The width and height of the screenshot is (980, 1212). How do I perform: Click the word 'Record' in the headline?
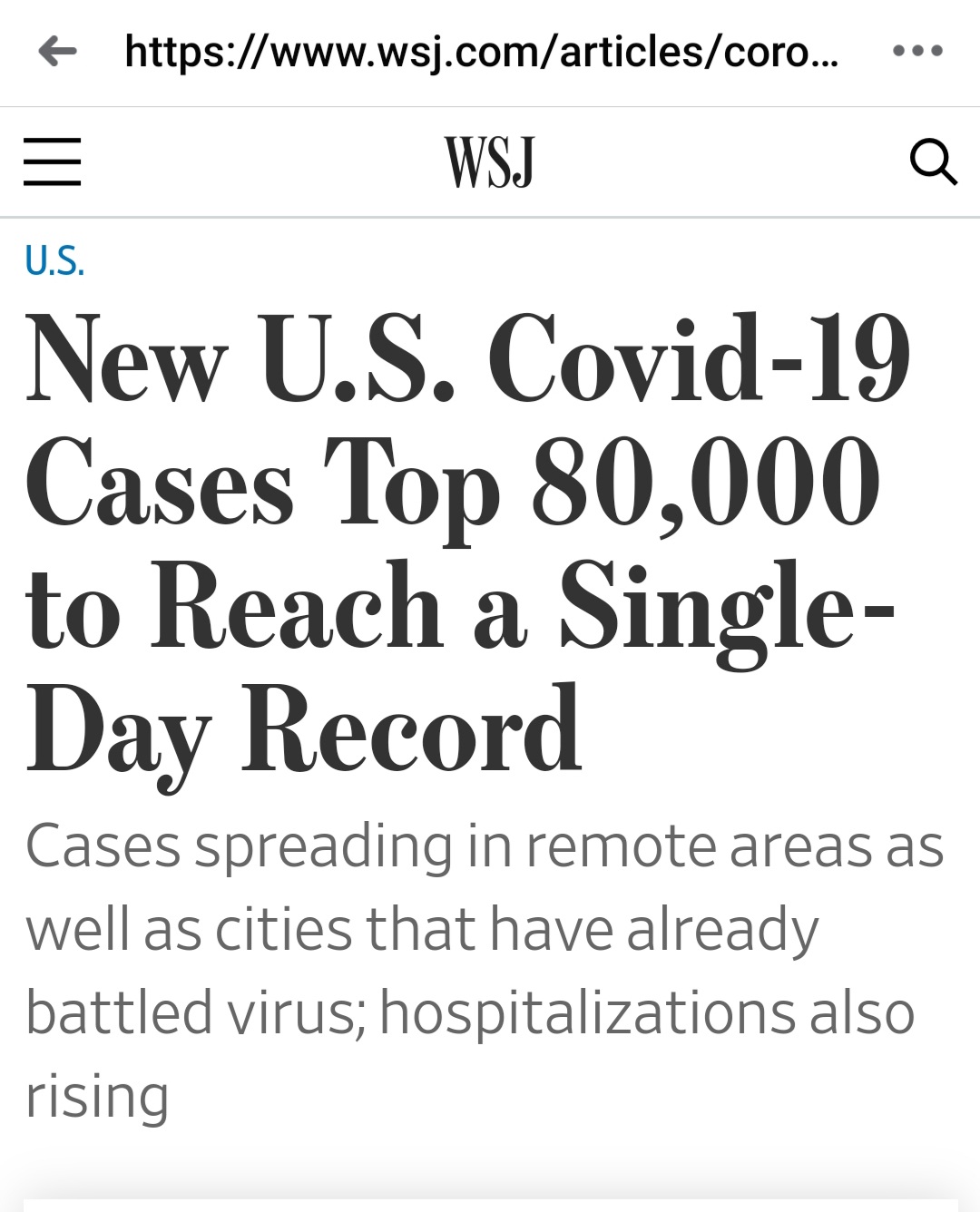click(x=411, y=729)
